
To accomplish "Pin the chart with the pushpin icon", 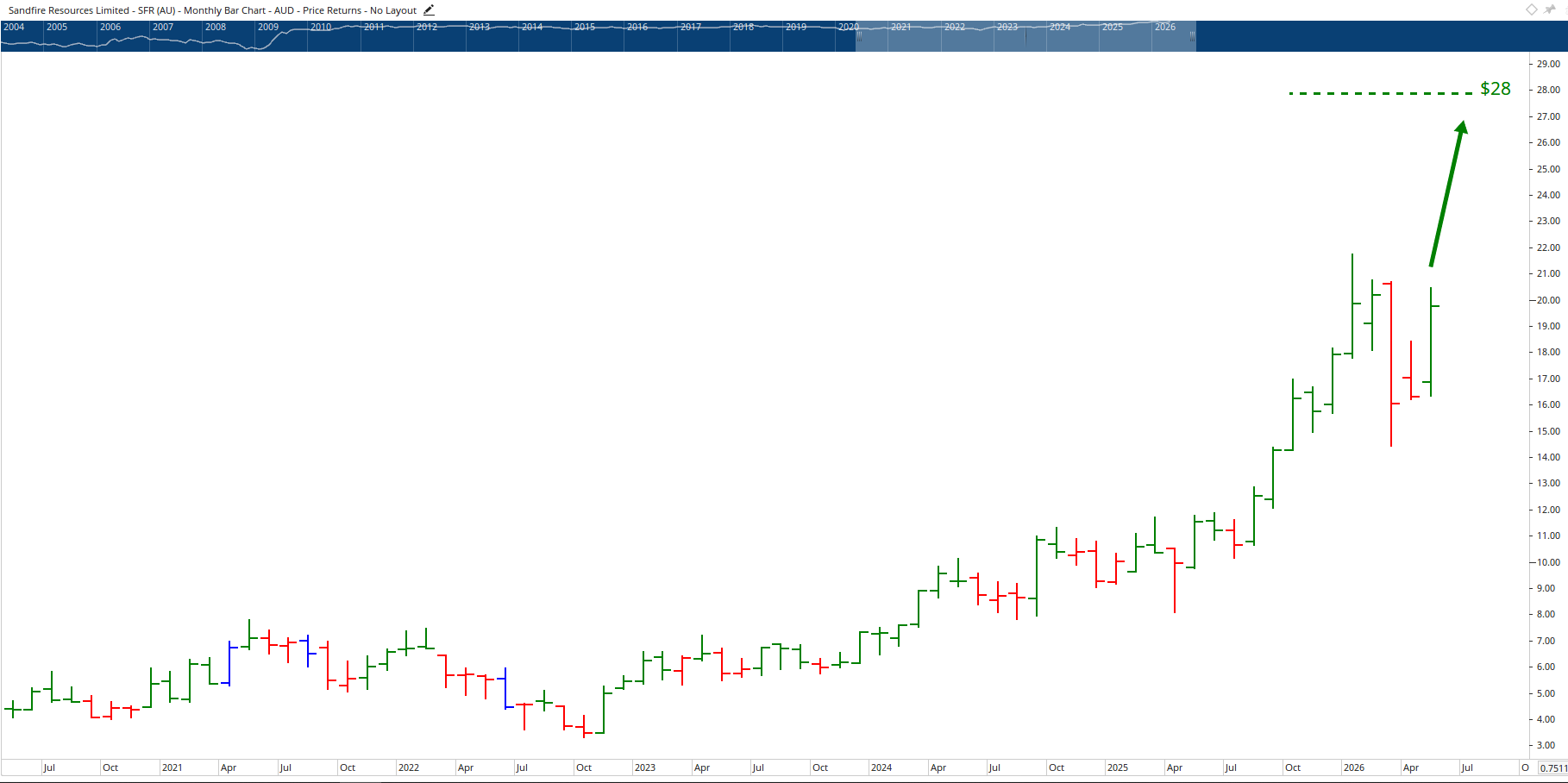I will coord(1550,9).
